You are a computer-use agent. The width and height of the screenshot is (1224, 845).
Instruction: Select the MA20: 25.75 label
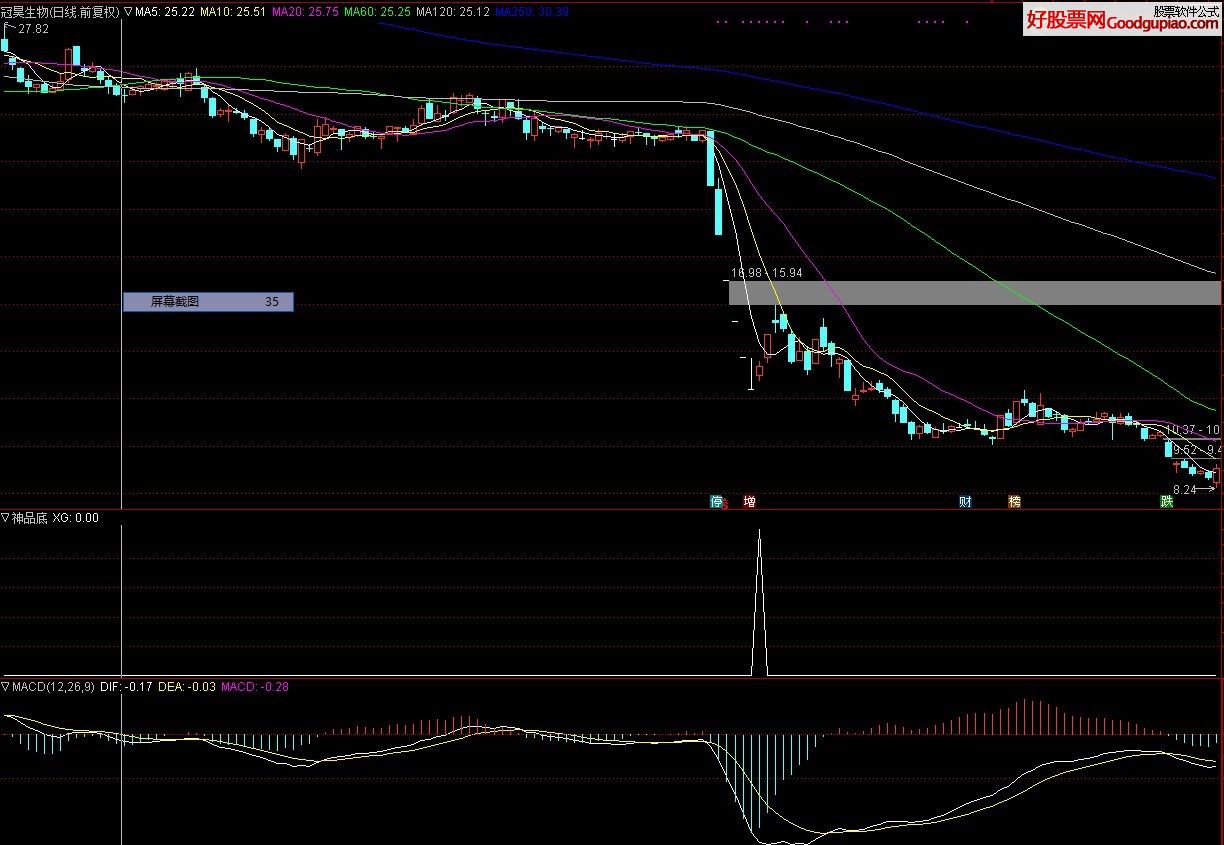304,12
